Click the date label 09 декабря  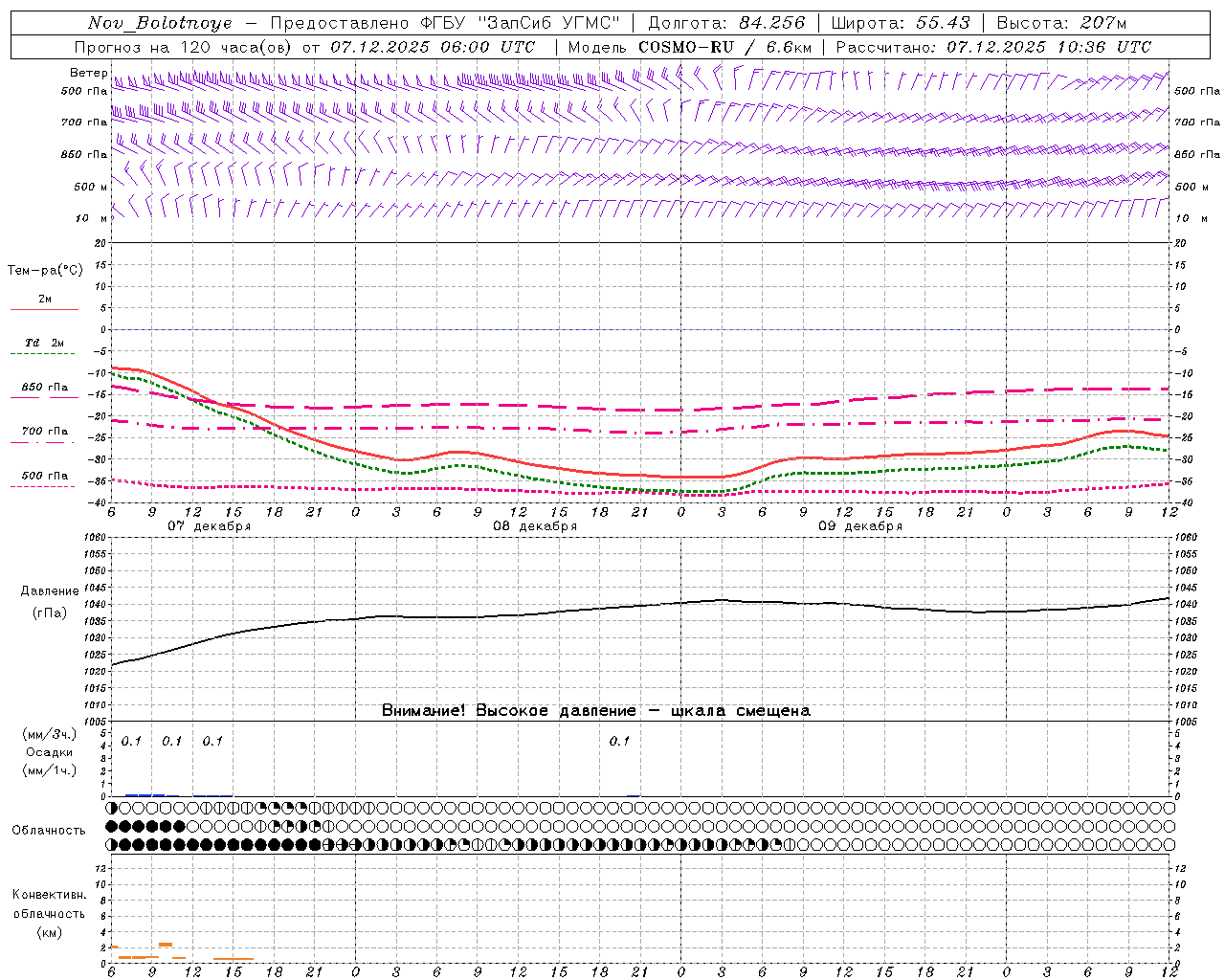tap(860, 526)
